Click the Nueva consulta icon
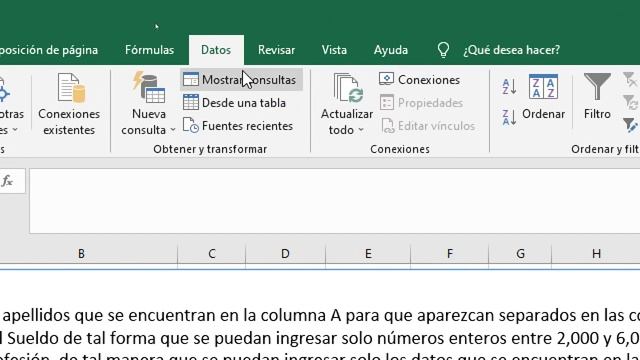640x360 pixels. click(x=149, y=87)
